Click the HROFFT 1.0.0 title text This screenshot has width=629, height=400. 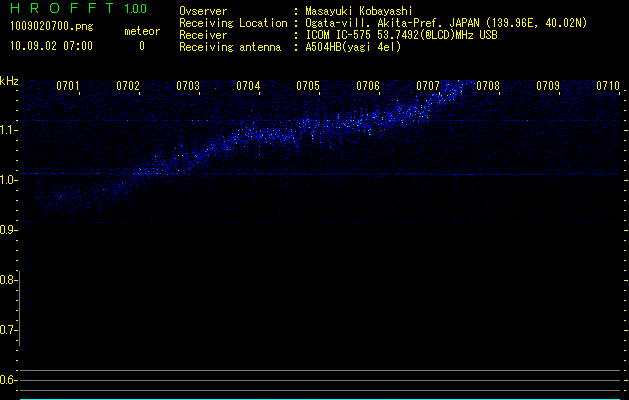coord(78,8)
